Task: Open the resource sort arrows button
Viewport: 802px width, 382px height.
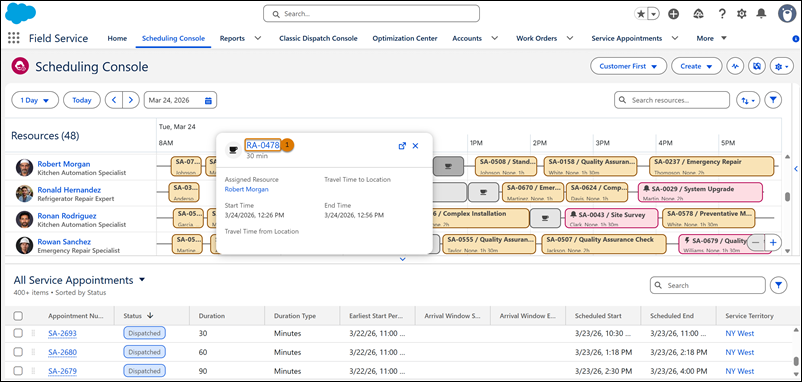Action: click(x=748, y=100)
